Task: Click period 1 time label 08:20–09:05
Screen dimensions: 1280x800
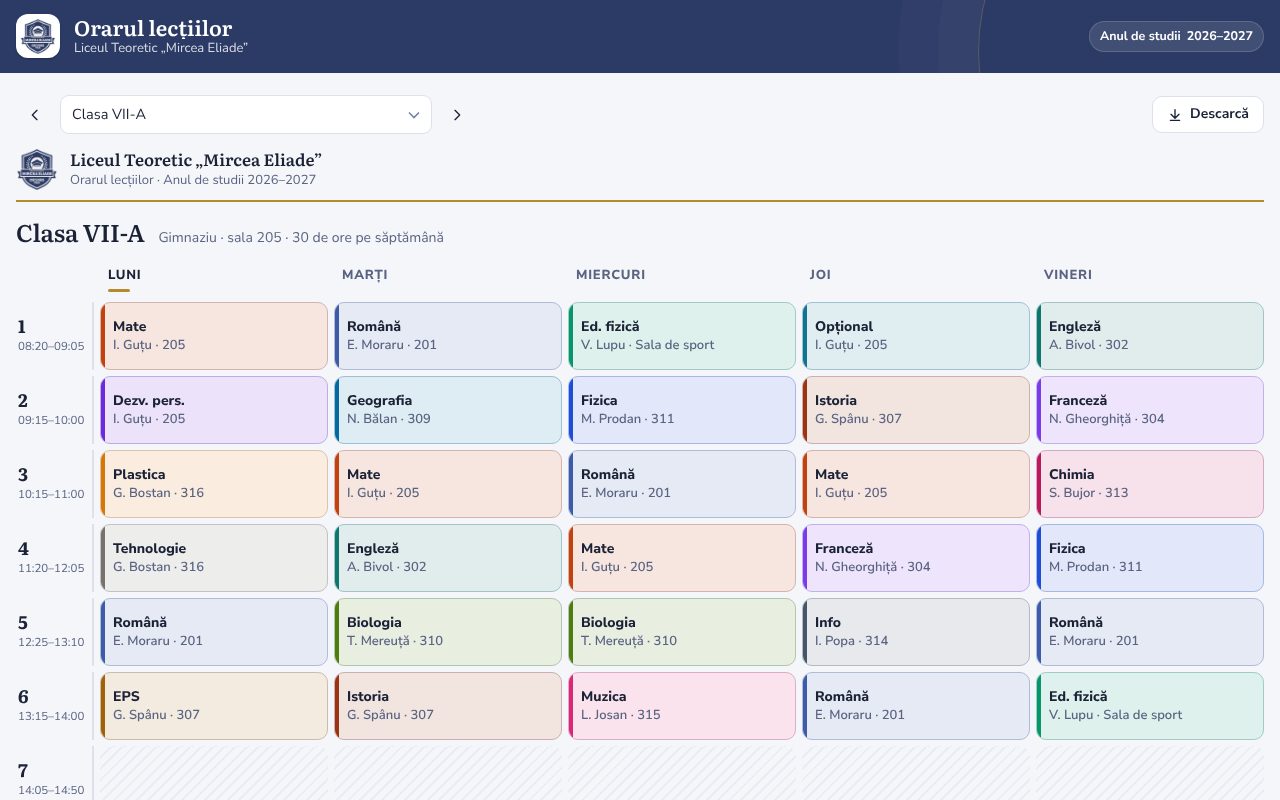Action: [51, 346]
